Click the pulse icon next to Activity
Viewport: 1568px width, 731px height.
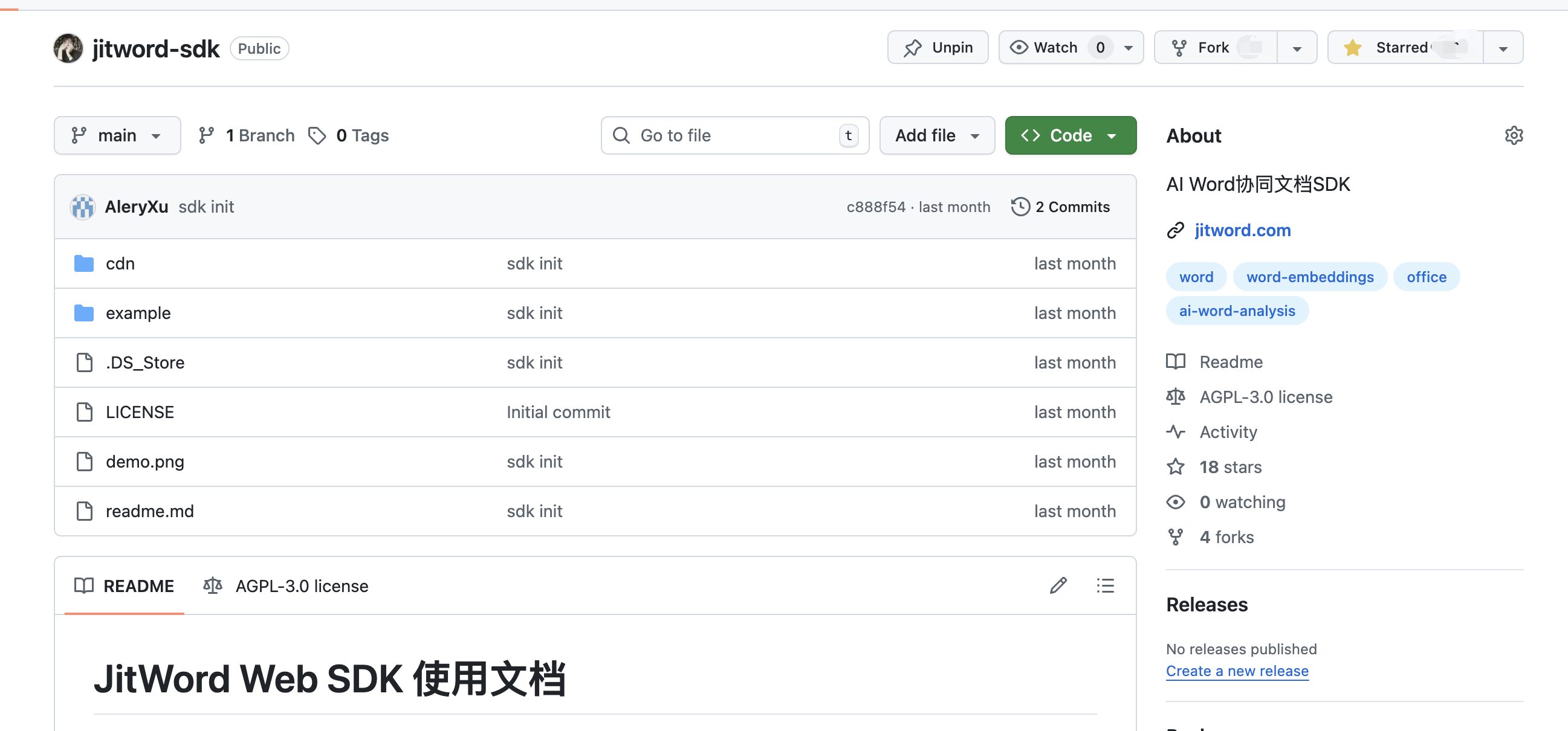pyautogui.click(x=1175, y=432)
